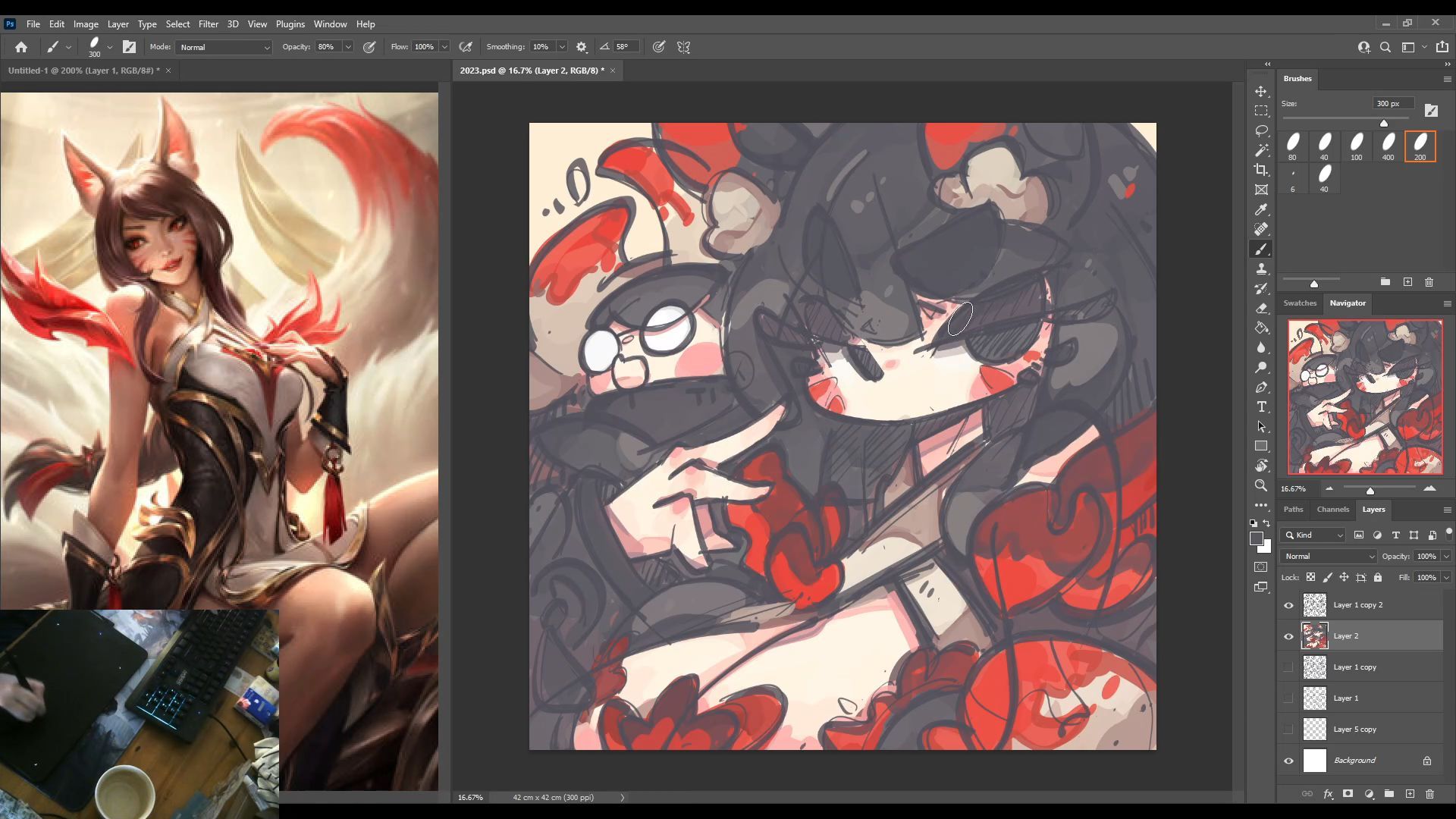Show Layer 1 visibility box
Viewport: 1456px width, 819px height.
(1288, 698)
